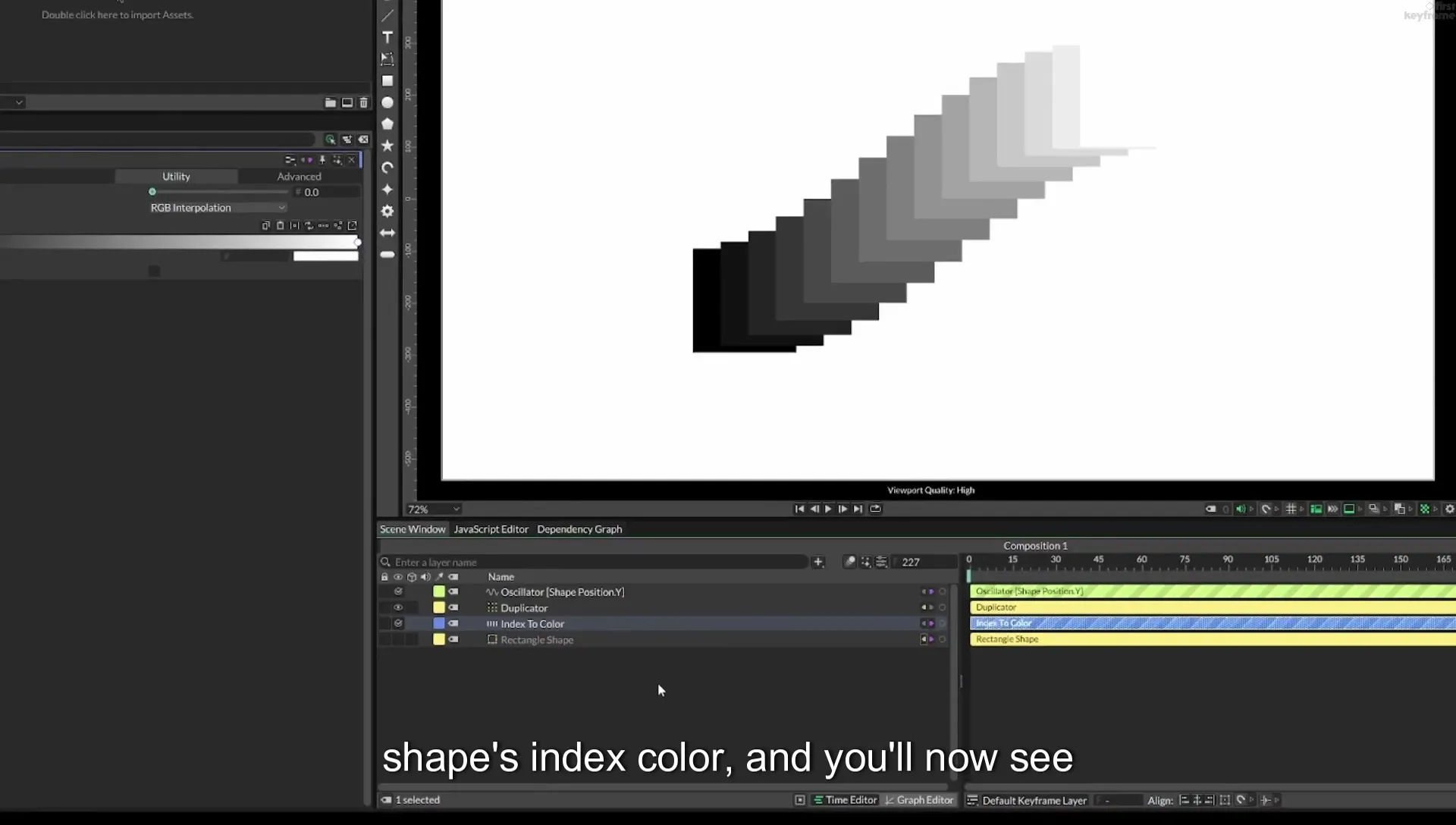Toggle the loop playback button
Screen dimensions: 1456x825
click(875, 509)
